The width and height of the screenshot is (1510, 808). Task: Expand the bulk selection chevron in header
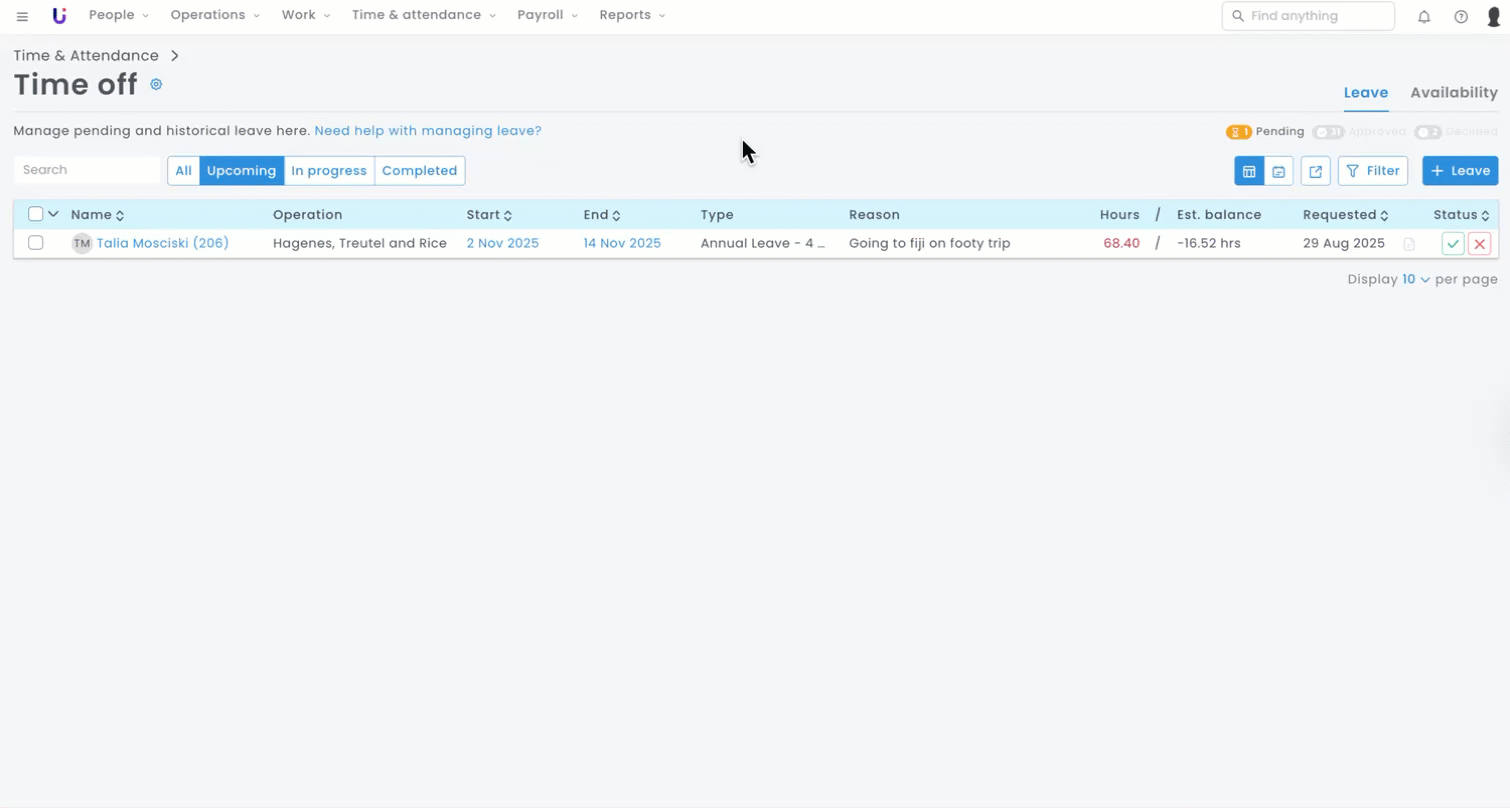tap(54, 214)
